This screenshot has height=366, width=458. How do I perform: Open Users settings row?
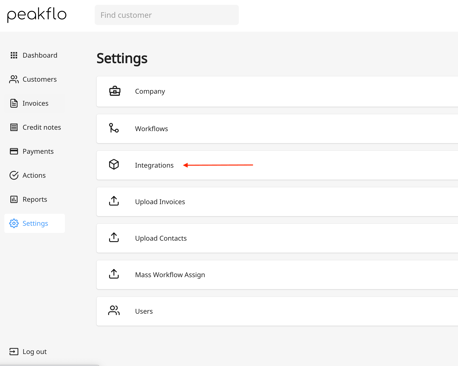click(277, 311)
